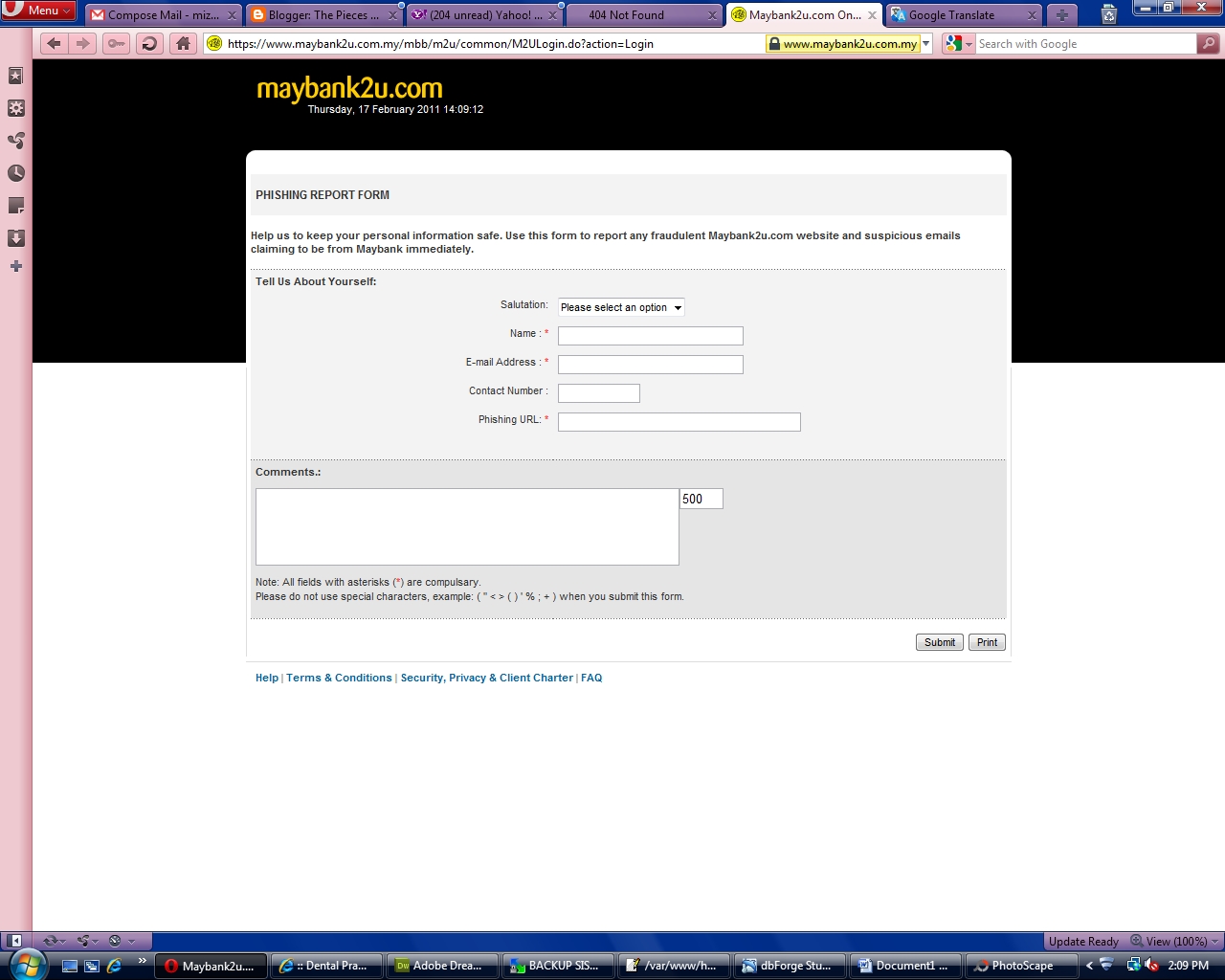Focus the Search with Google field

(1085, 43)
